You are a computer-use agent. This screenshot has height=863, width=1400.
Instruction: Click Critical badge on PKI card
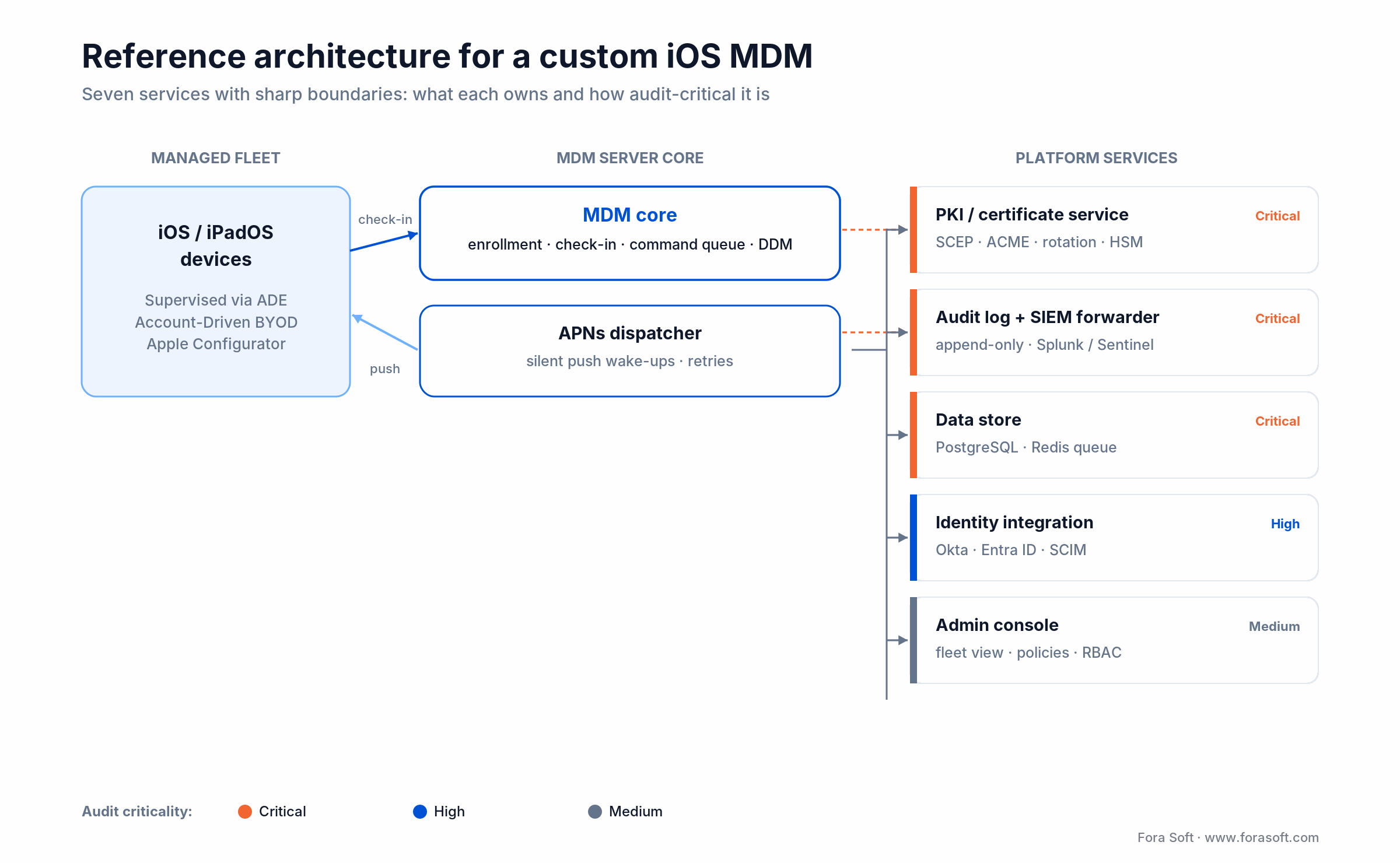point(1277,216)
